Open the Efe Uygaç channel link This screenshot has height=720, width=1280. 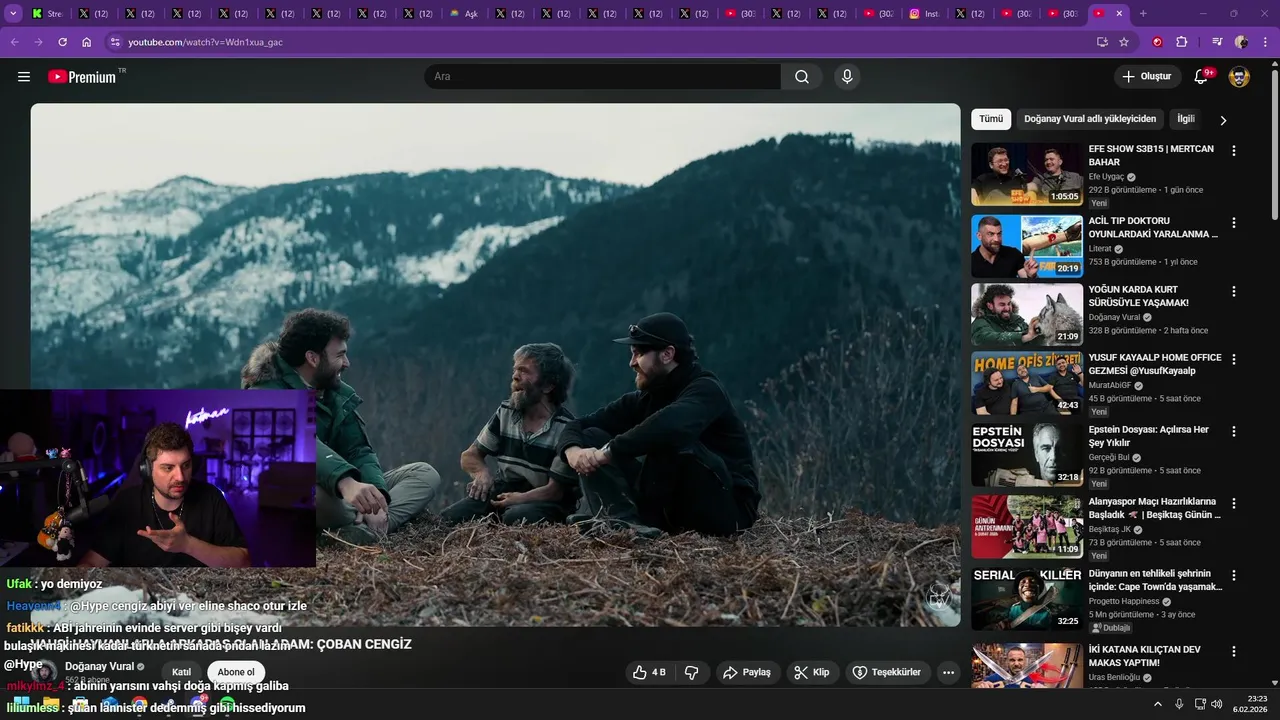click(1106, 177)
